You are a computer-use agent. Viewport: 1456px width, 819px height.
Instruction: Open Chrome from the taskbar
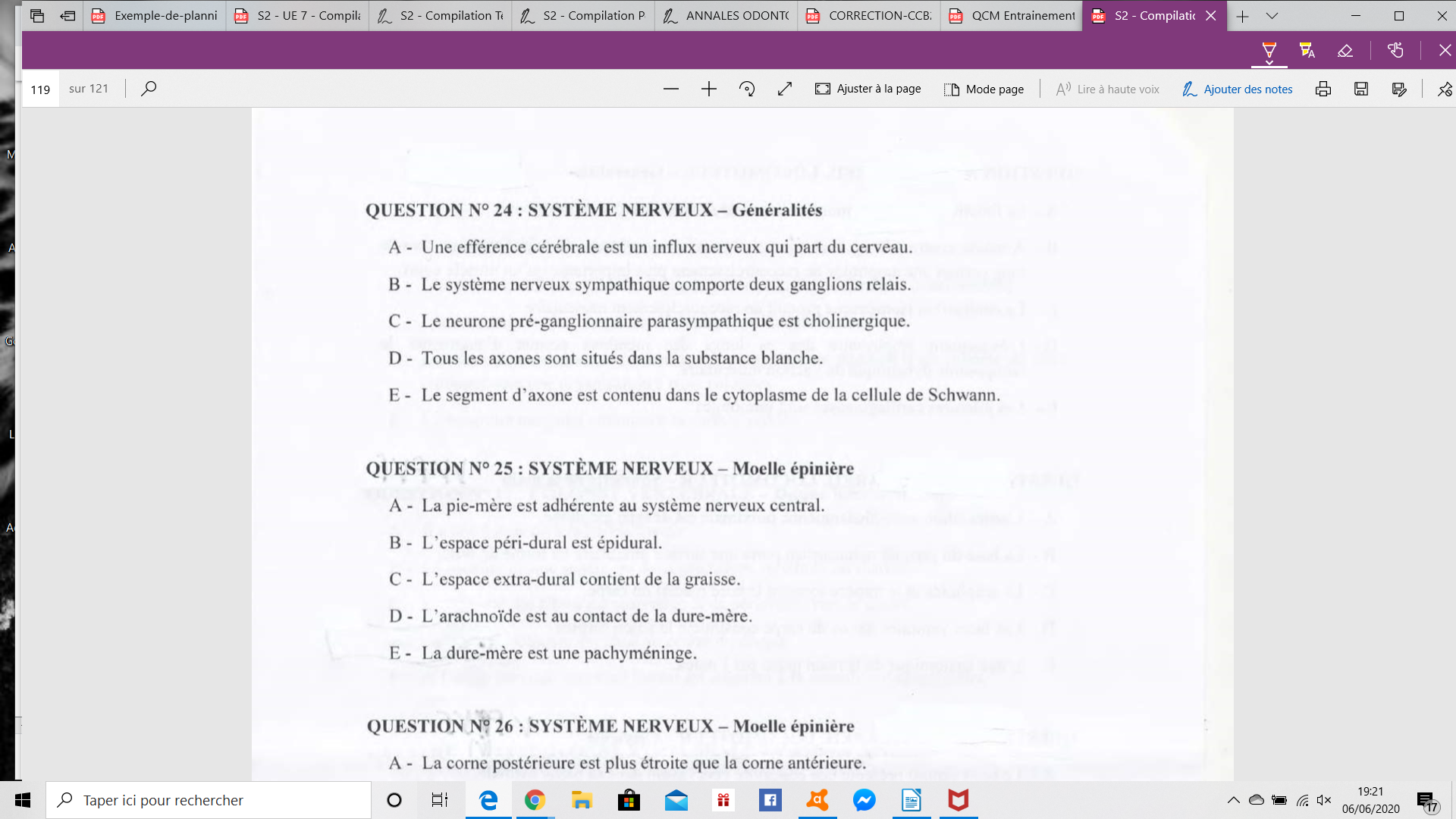(x=535, y=800)
